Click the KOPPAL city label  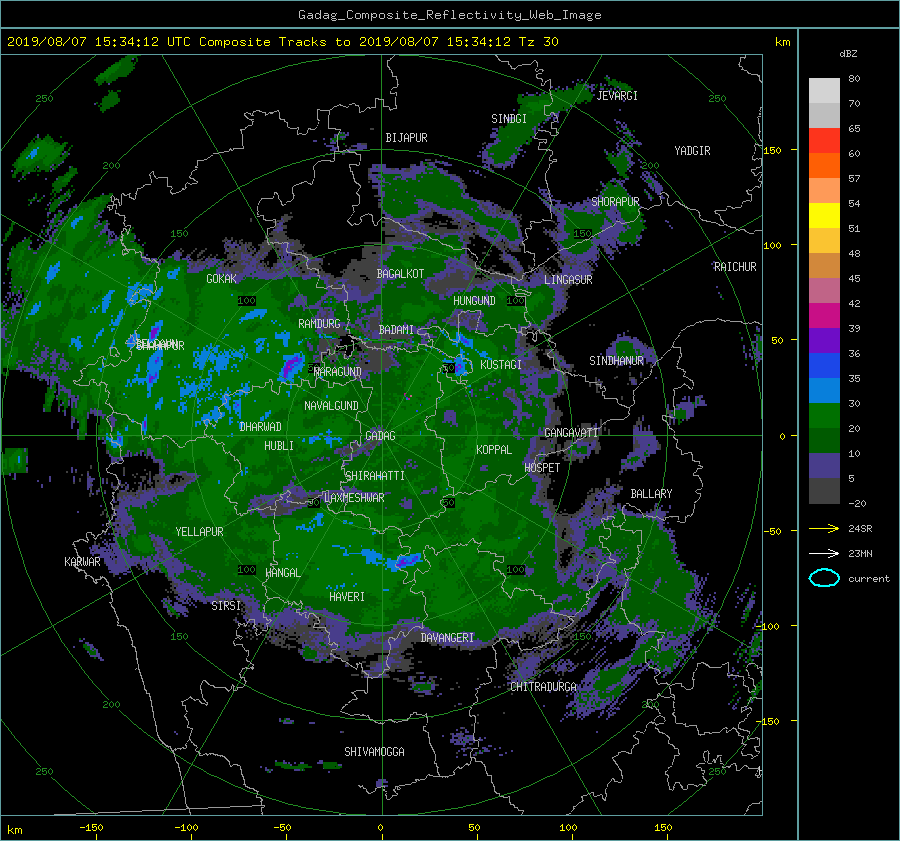click(x=494, y=450)
